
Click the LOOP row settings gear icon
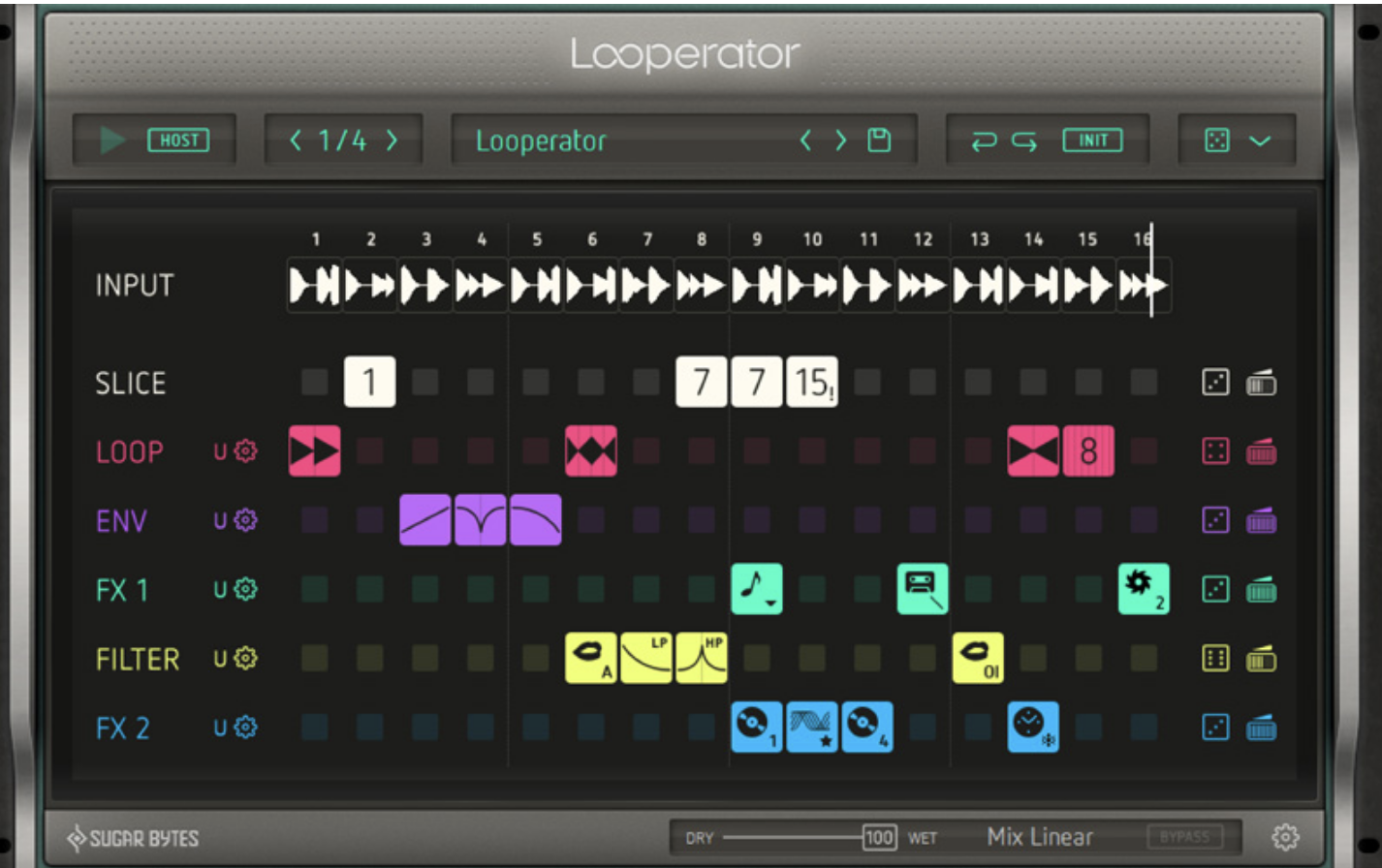click(x=246, y=451)
